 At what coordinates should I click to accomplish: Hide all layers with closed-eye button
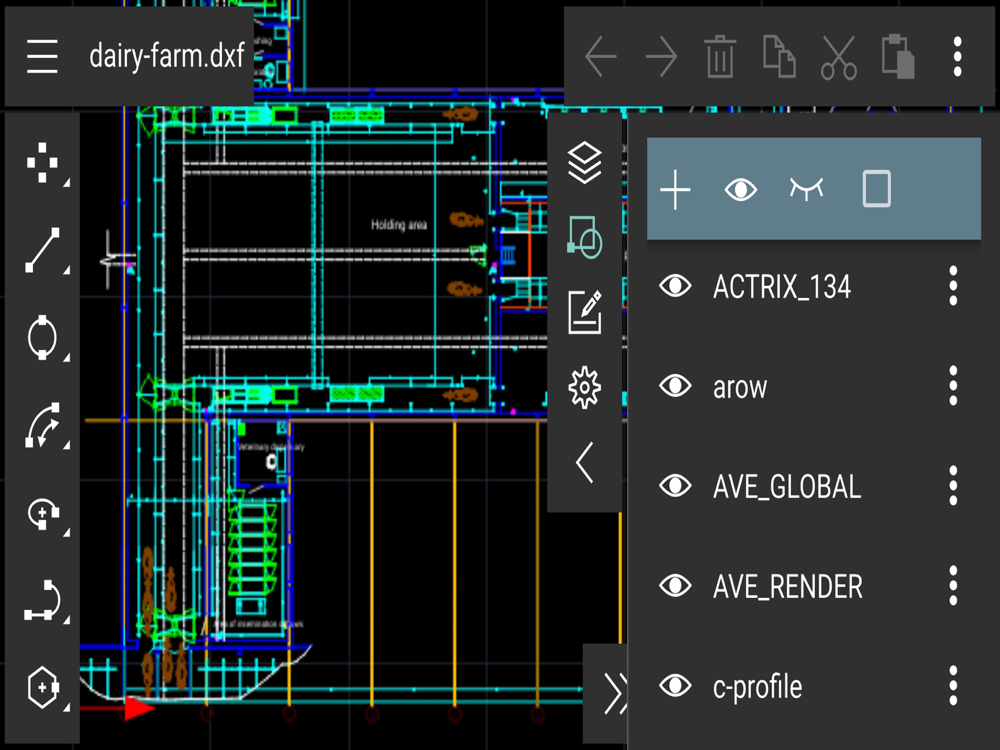click(x=806, y=189)
